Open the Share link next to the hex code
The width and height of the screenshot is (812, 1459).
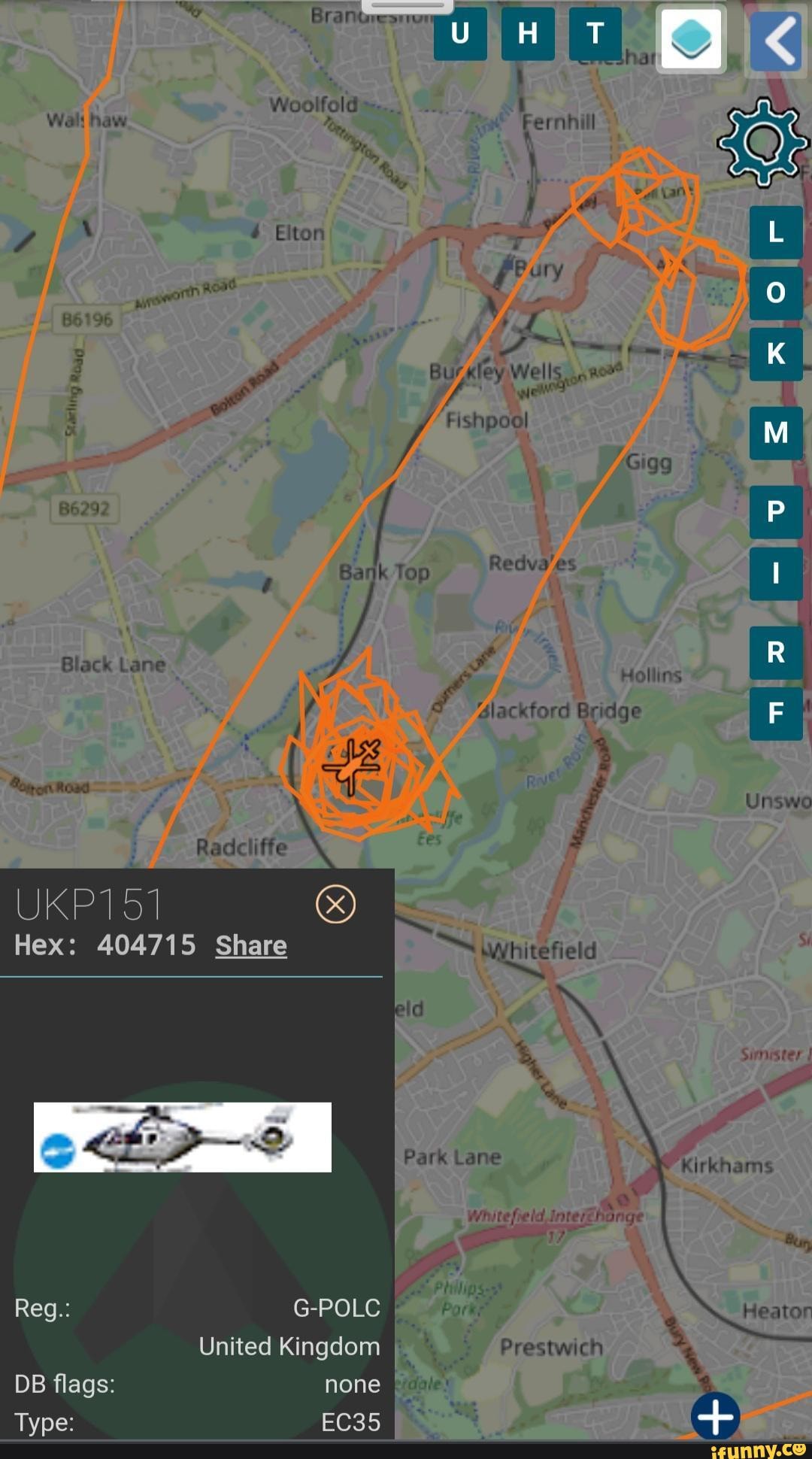pyautogui.click(x=251, y=945)
